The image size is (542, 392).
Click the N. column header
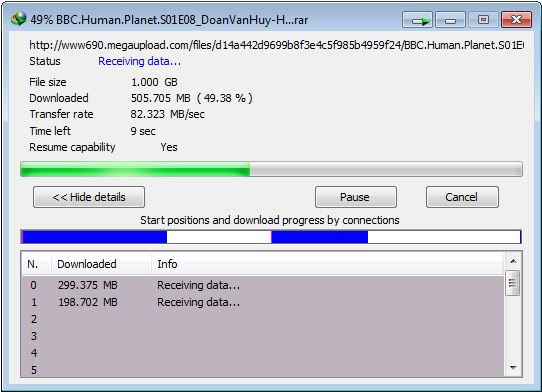click(36, 264)
